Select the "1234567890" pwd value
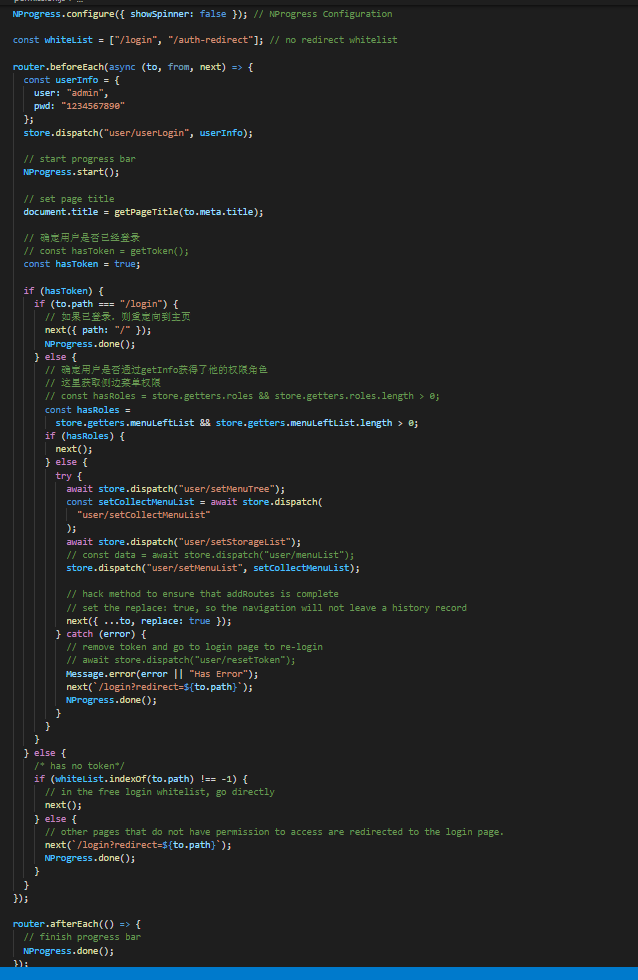This screenshot has width=638, height=980. click(x=92, y=106)
